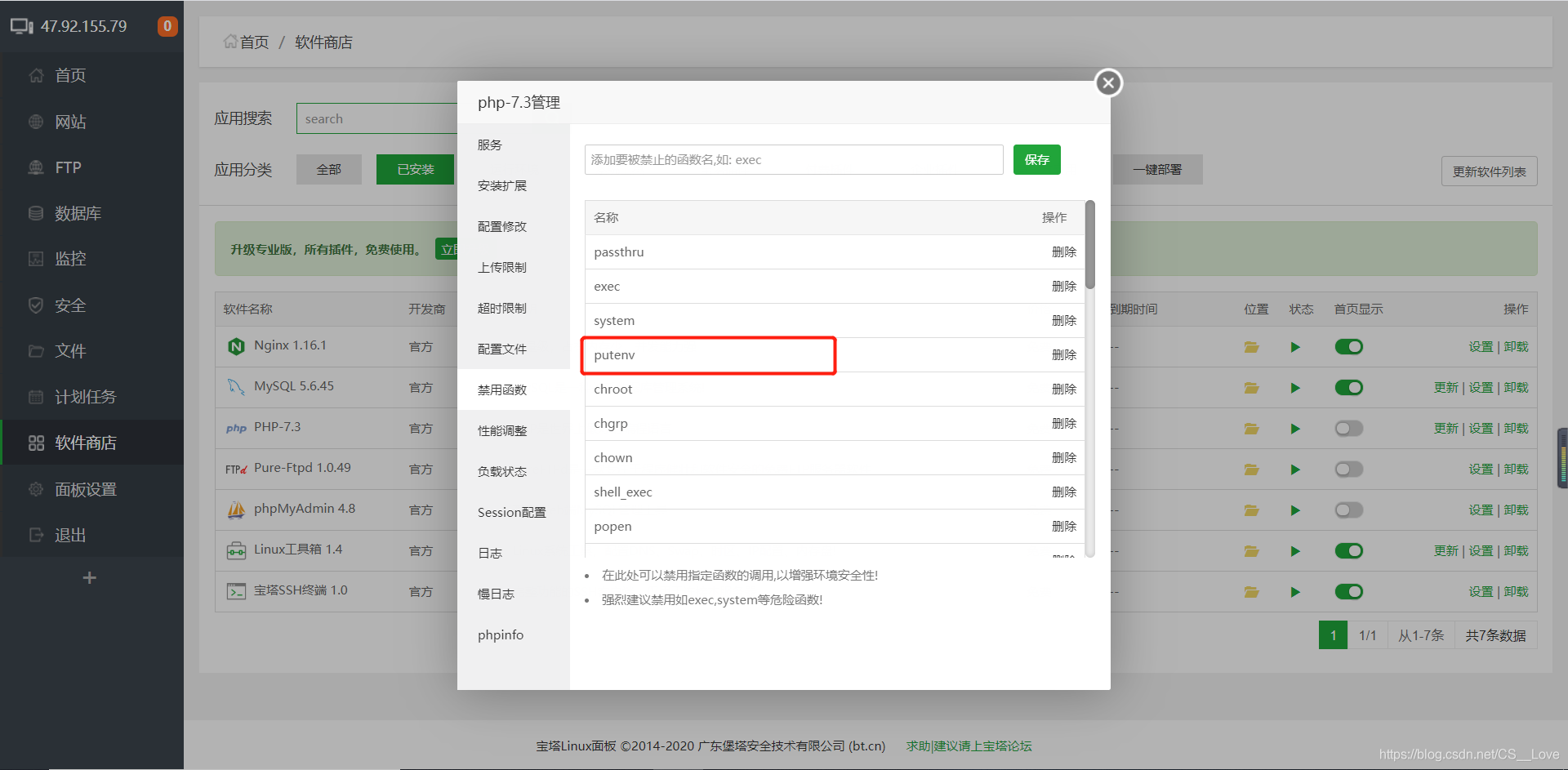Open the 超时限制 tab

coord(514,308)
